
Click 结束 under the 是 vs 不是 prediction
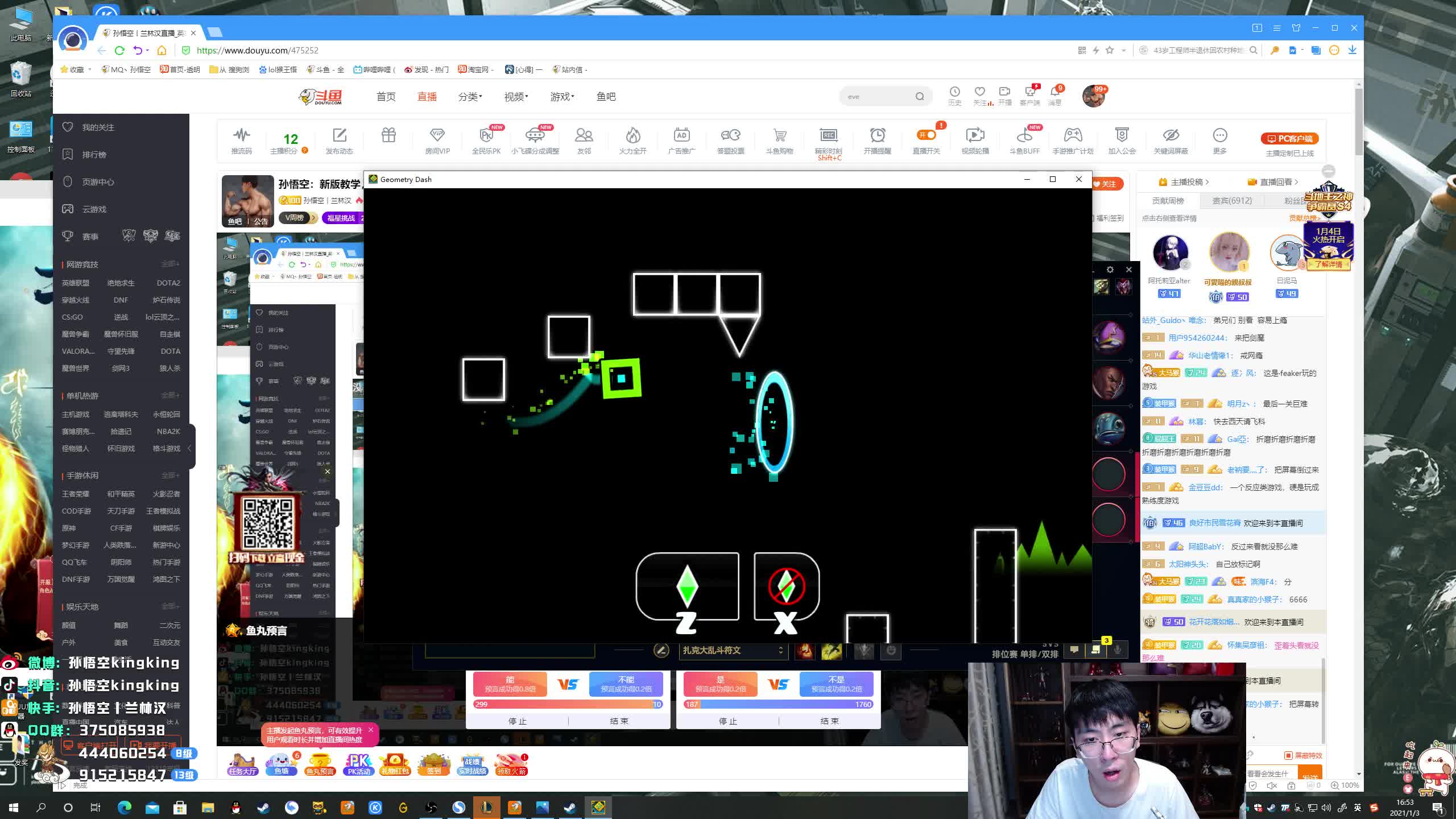830,721
